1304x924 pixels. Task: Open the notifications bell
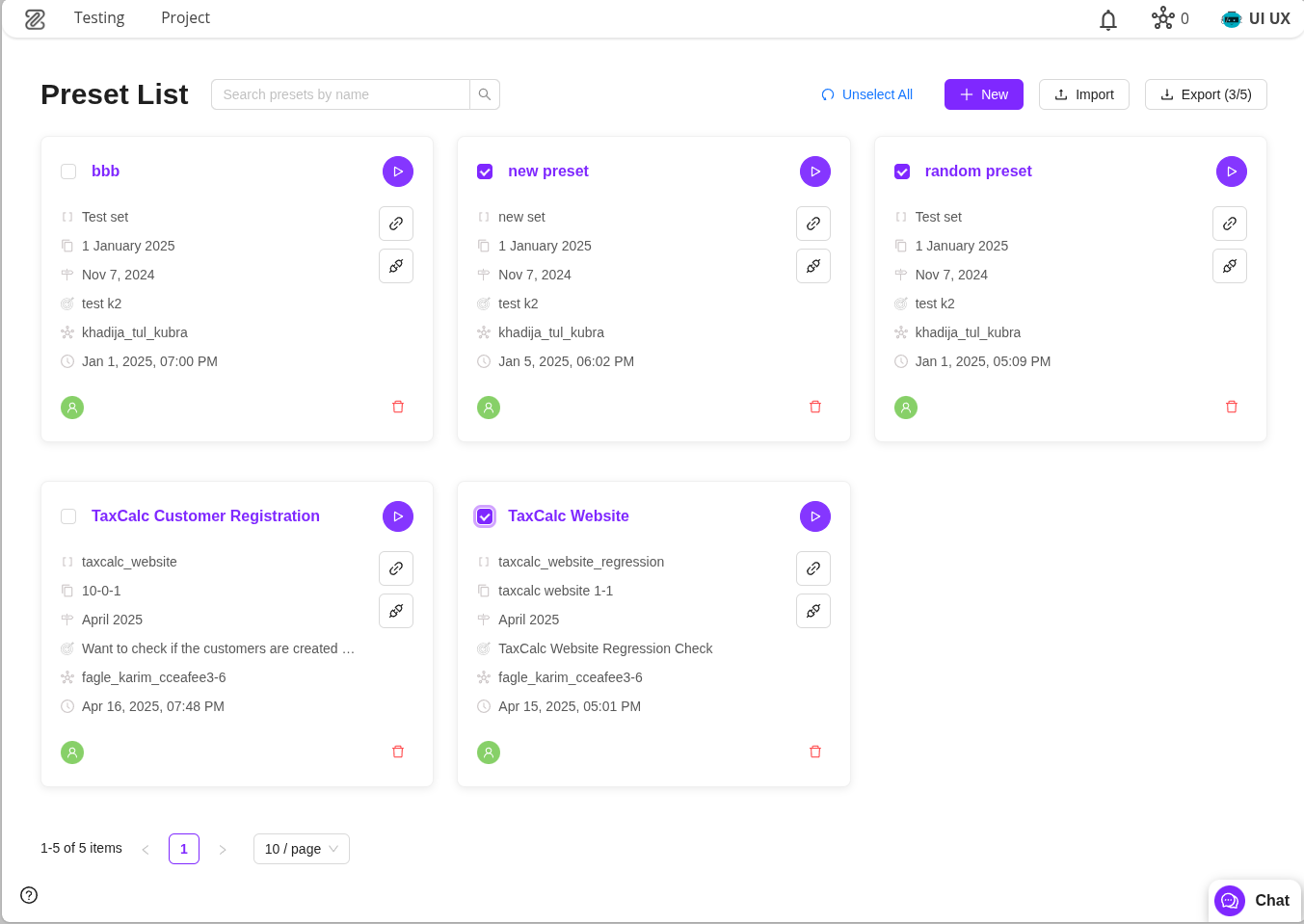1108,19
